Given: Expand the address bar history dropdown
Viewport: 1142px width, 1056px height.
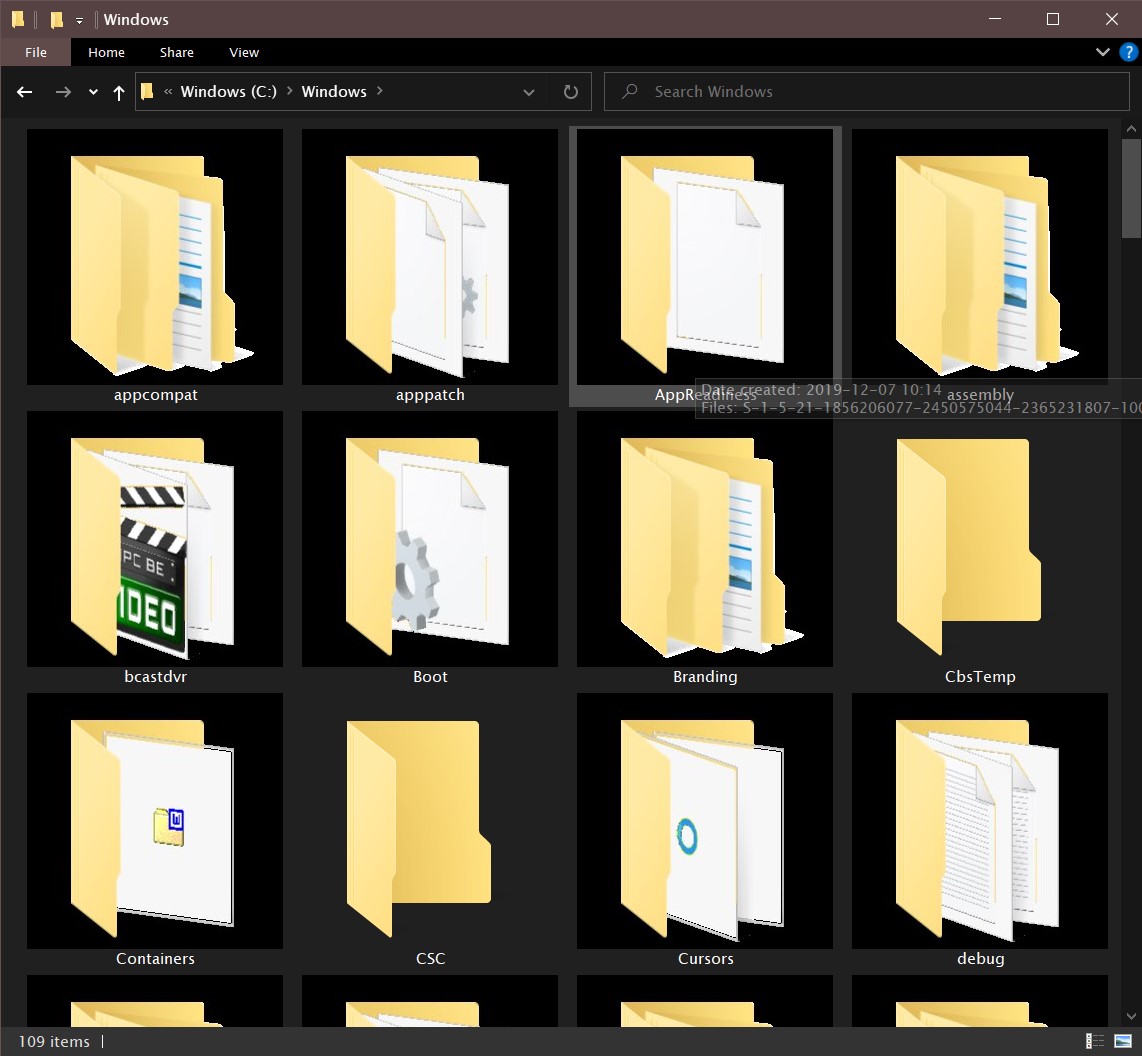Looking at the screenshot, I should tap(529, 92).
